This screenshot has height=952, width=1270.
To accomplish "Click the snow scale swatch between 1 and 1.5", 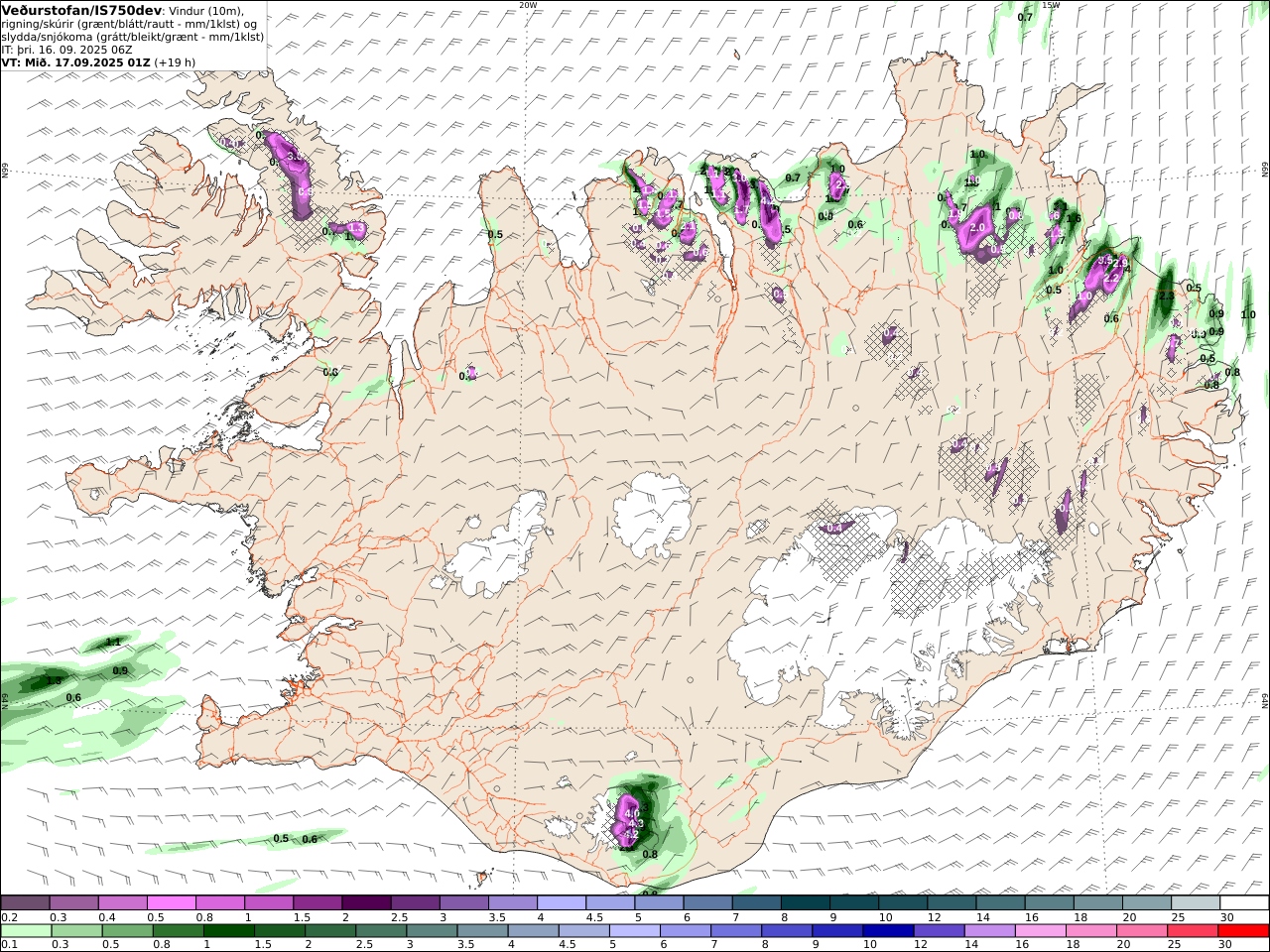I will coord(269,902).
